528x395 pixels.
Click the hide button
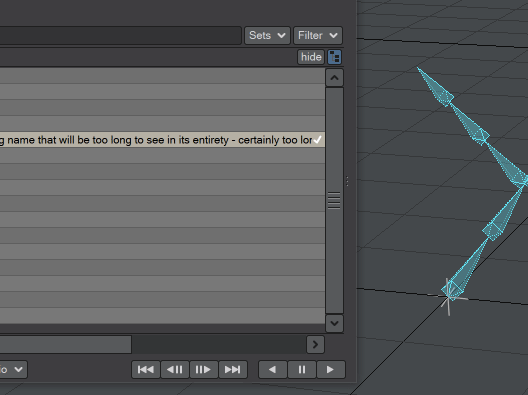pos(311,57)
